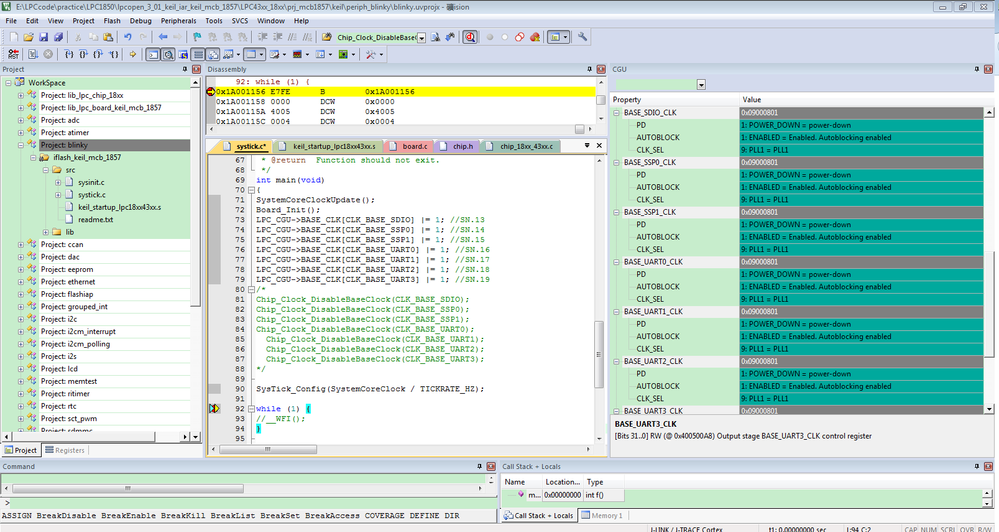
Task: Open the Configuration wrench icon
Action: tap(583, 37)
